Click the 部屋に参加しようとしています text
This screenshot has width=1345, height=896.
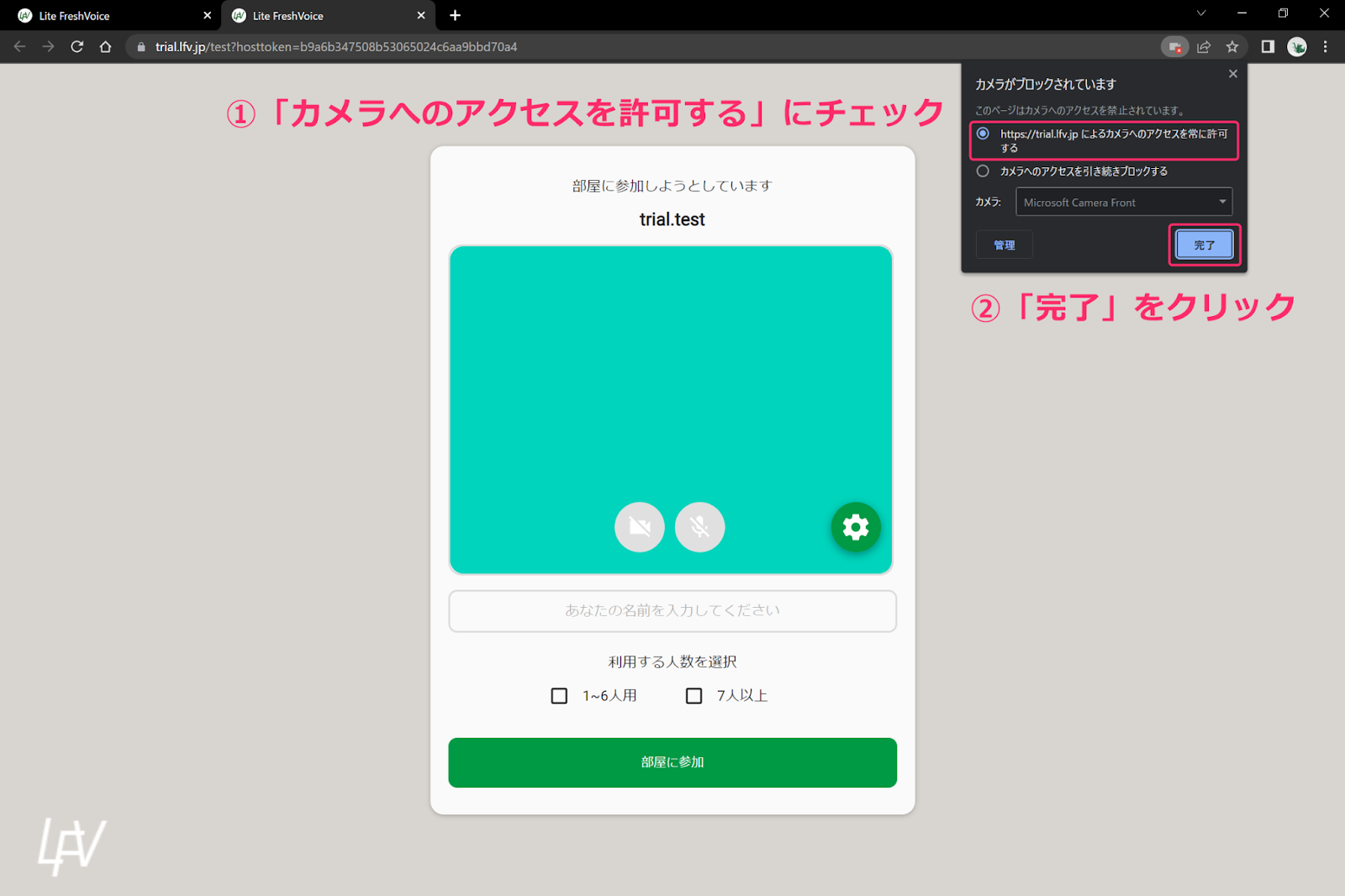[672, 186]
